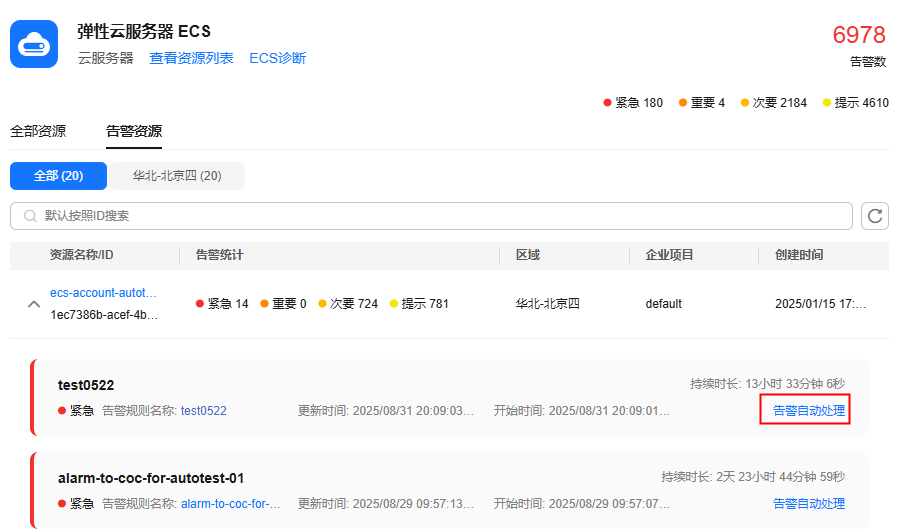Click the region cell 华北-北京四 in row
898x532 pixels.
click(548, 304)
